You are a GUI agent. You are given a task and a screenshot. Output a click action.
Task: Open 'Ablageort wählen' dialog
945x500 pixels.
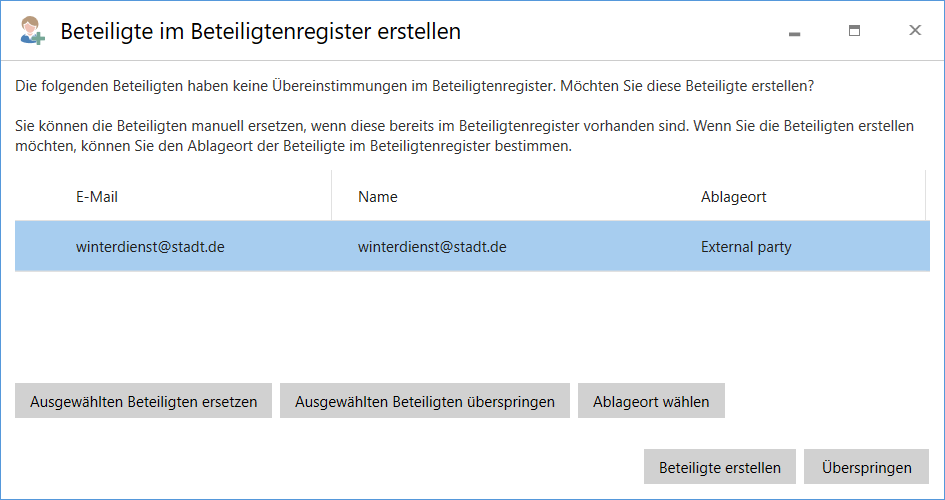651,401
